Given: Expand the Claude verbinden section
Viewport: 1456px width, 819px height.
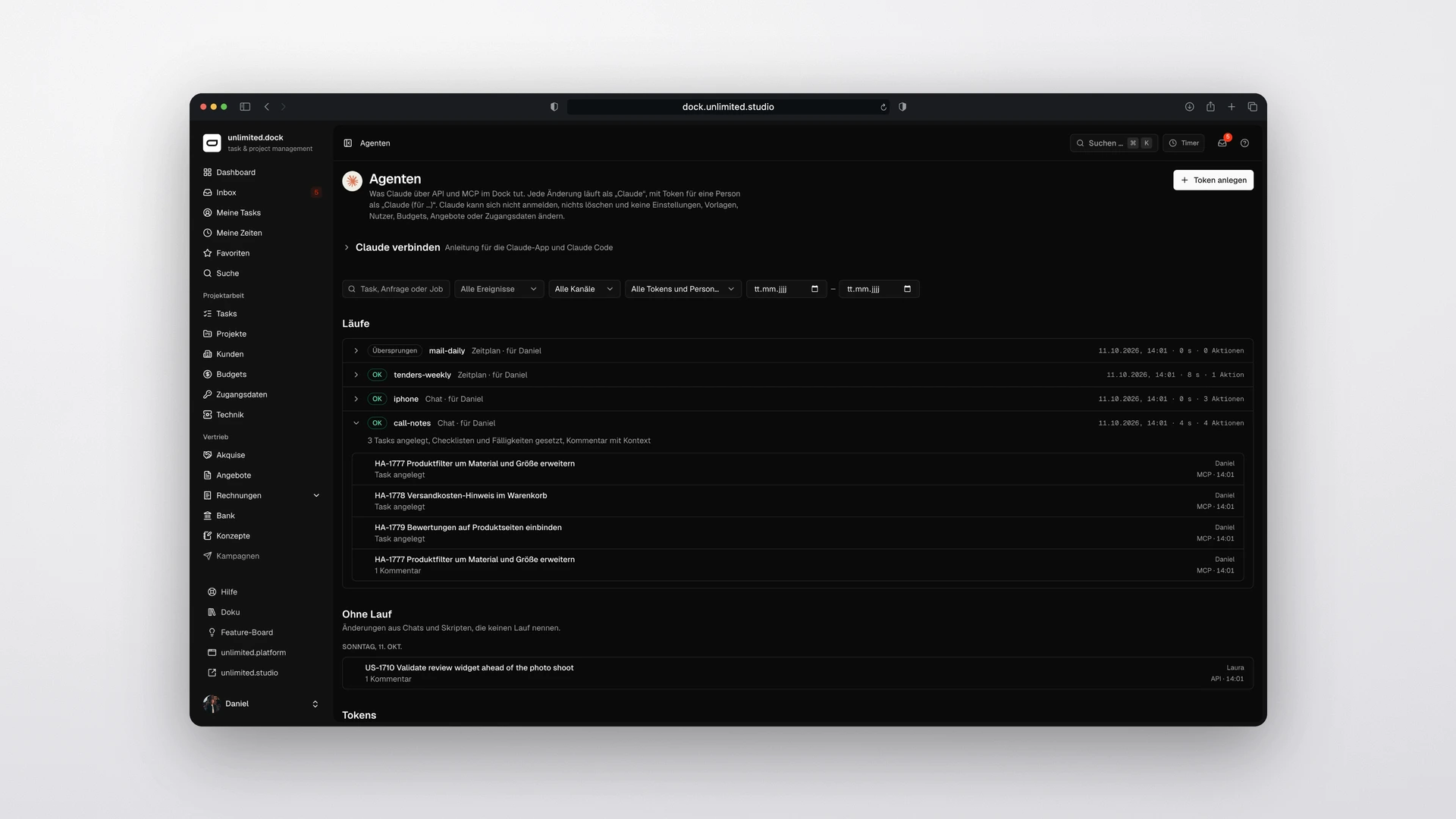Looking at the screenshot, I should 347,247.
